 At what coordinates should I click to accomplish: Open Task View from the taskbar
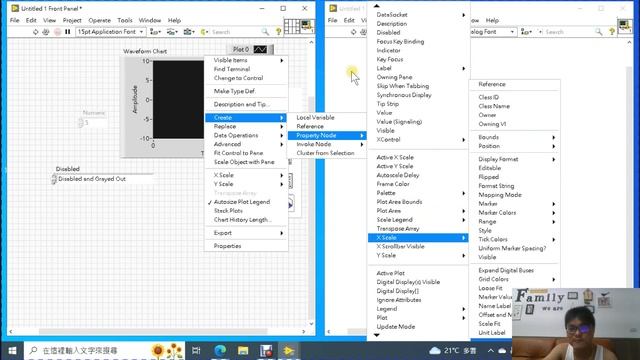coord(196,351)
